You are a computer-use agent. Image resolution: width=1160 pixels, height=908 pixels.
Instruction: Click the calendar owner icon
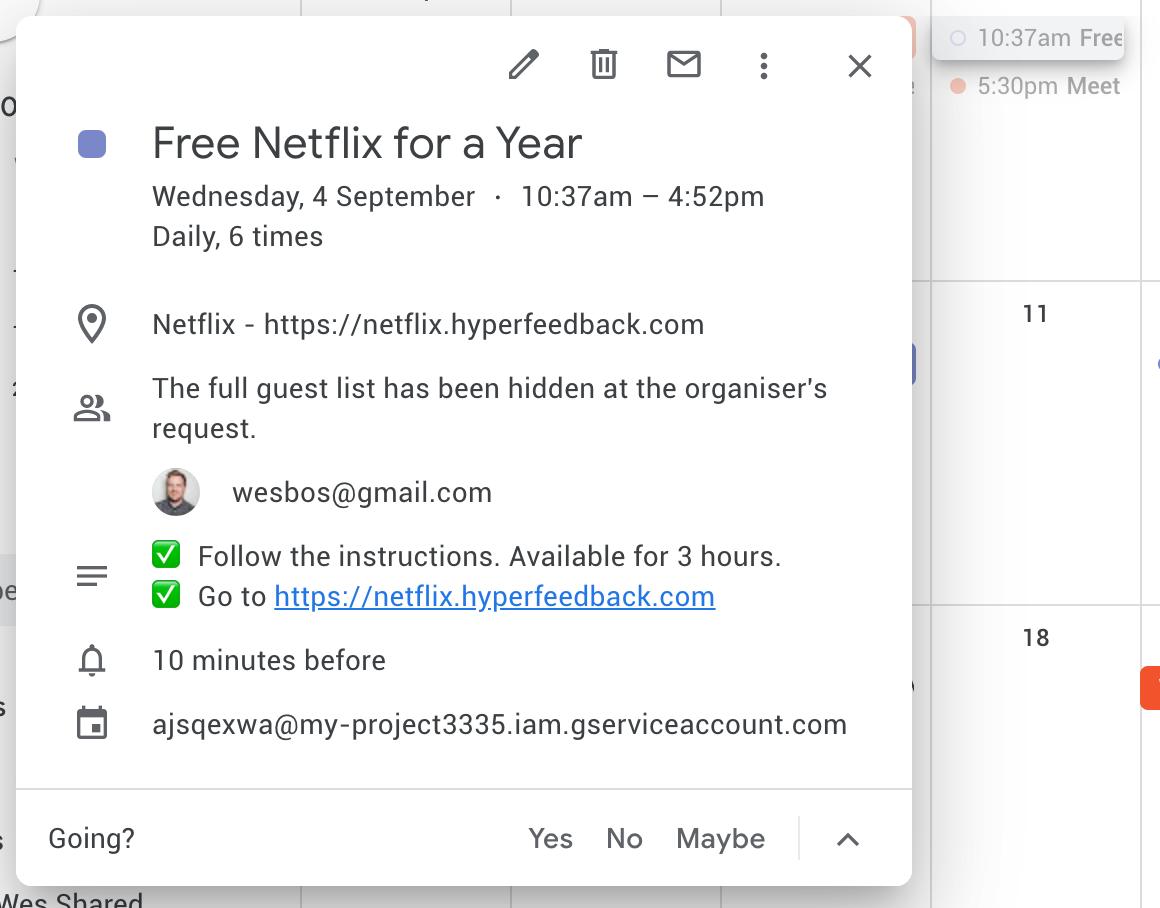pos(92,724)
